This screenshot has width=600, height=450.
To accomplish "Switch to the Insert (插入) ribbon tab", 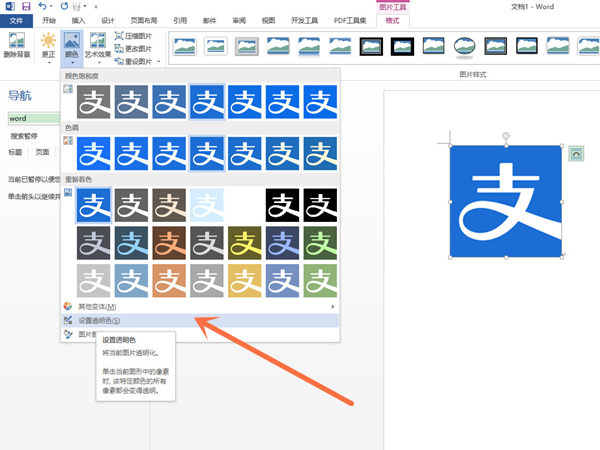I will 79,20.
